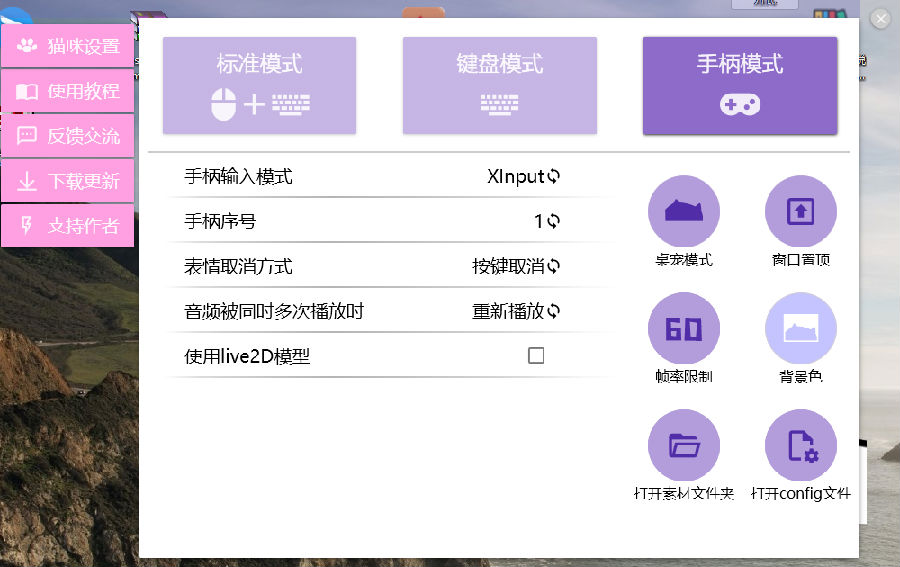This screenshot has height=567, width=900.
Task: Select the 键盘模式 keyboard mode
Action: tap(499, 85)
